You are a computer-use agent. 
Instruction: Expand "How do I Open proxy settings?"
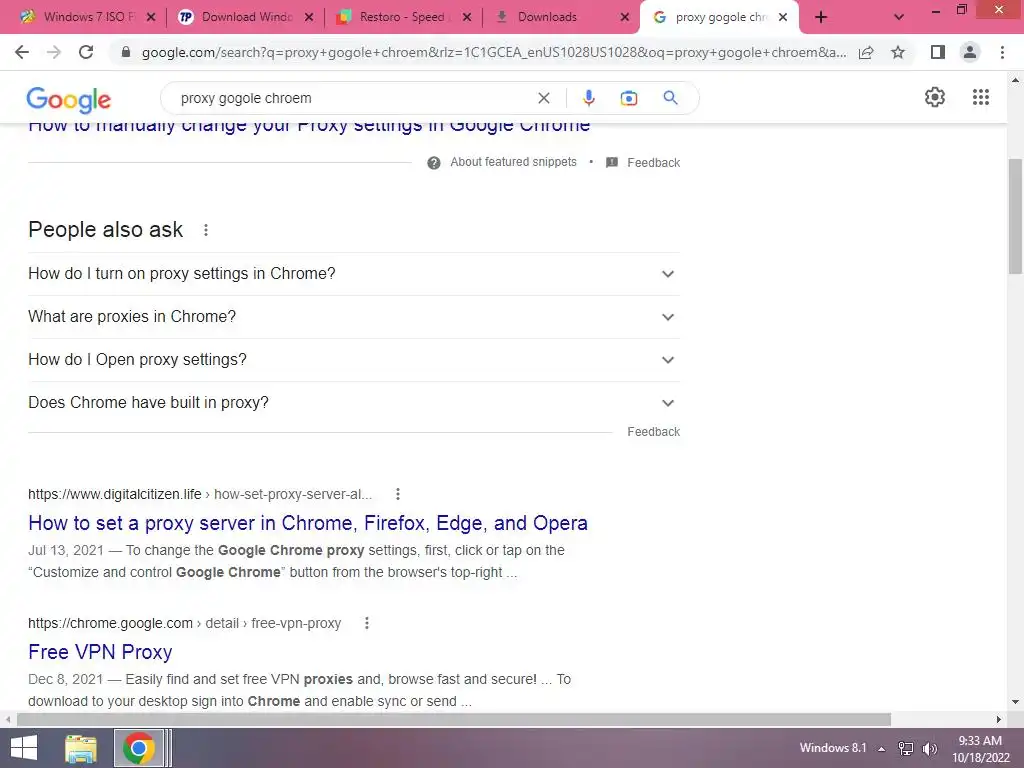[x=354, y=360]
